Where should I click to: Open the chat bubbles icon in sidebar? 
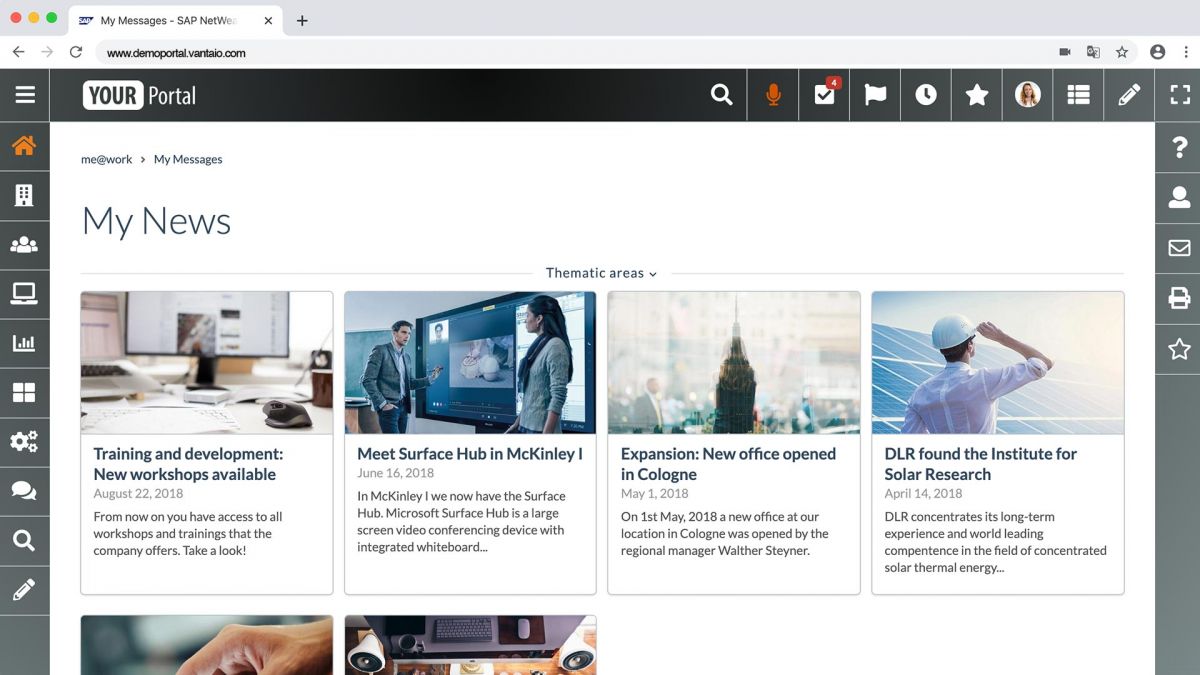24,491
